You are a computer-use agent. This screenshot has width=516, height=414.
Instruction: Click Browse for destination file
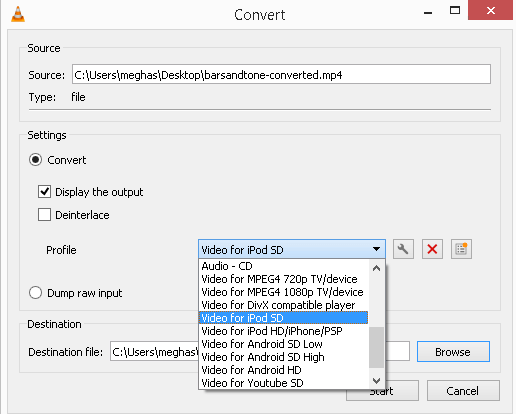[x=453, y=351]
